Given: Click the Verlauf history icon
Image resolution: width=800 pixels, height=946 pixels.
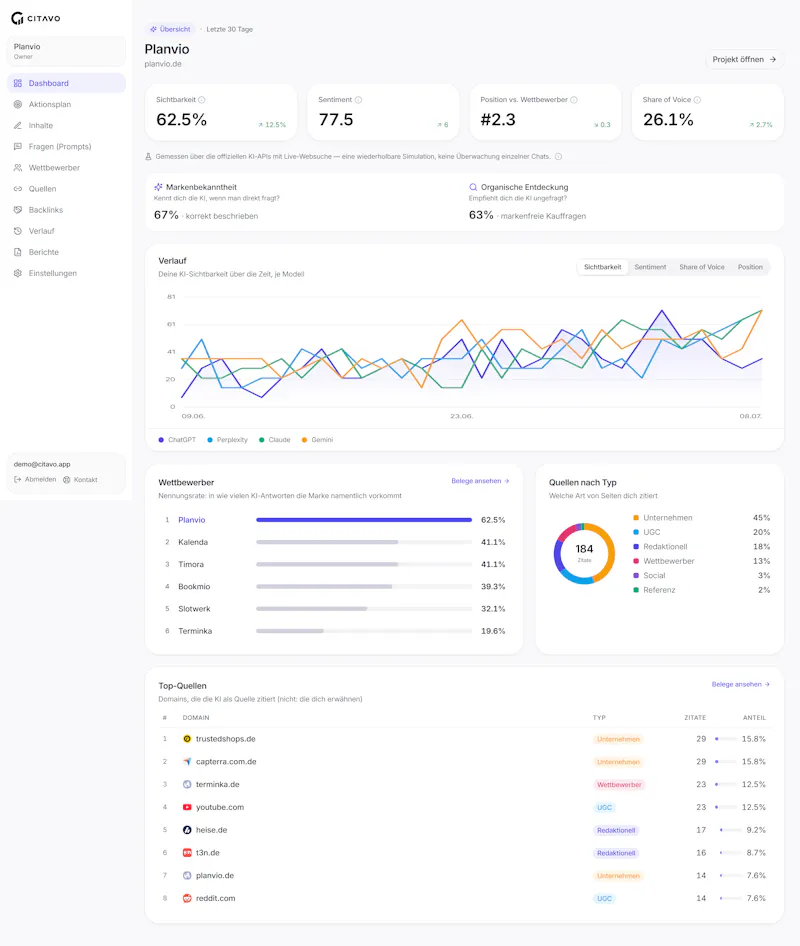Looking at the screenshot, I should point(17,231).
